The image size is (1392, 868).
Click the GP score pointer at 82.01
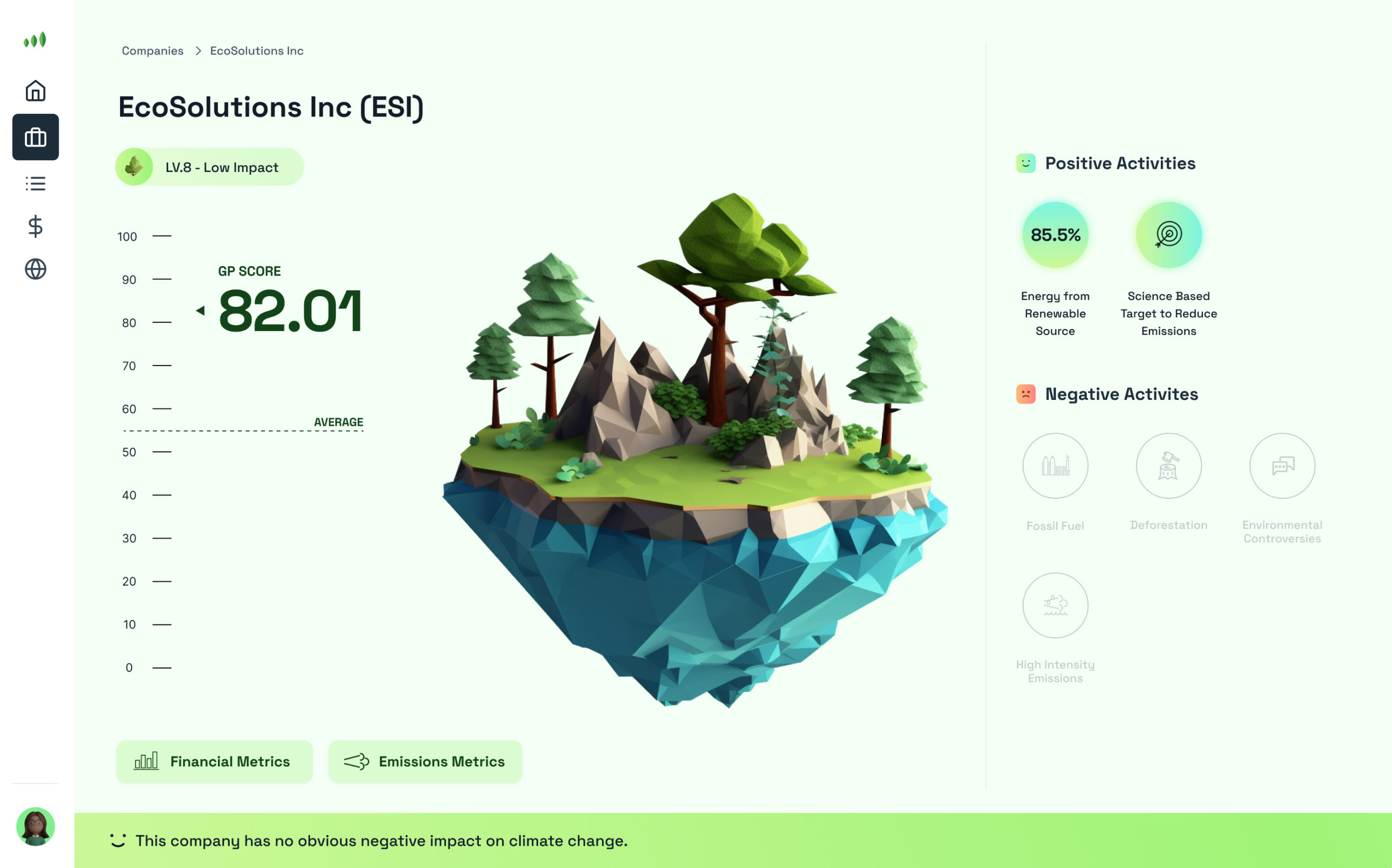pyautogui.click(x=201, y=310)
